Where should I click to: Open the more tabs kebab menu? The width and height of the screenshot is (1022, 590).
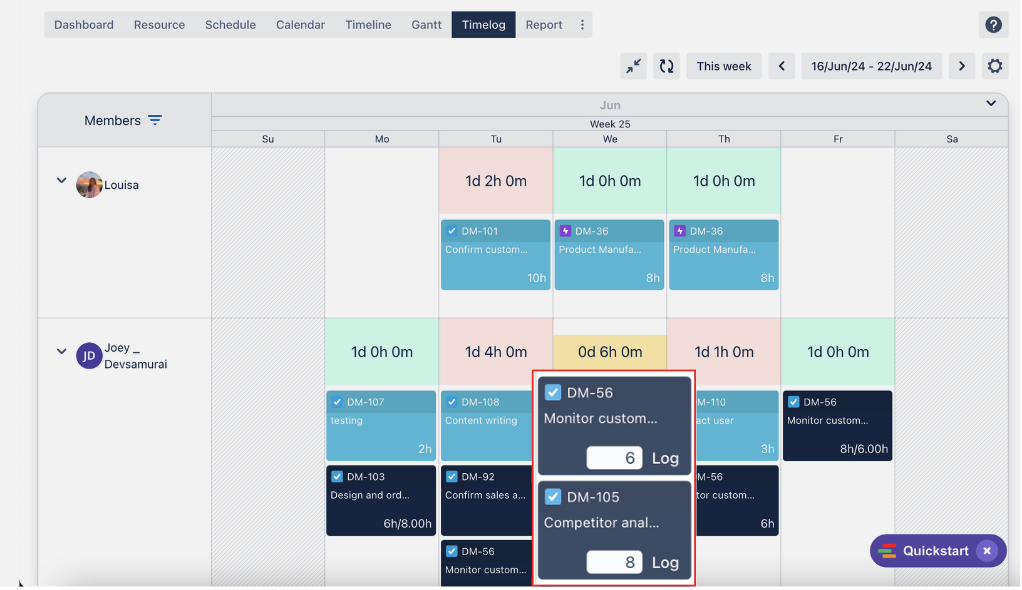pos(582,25)
